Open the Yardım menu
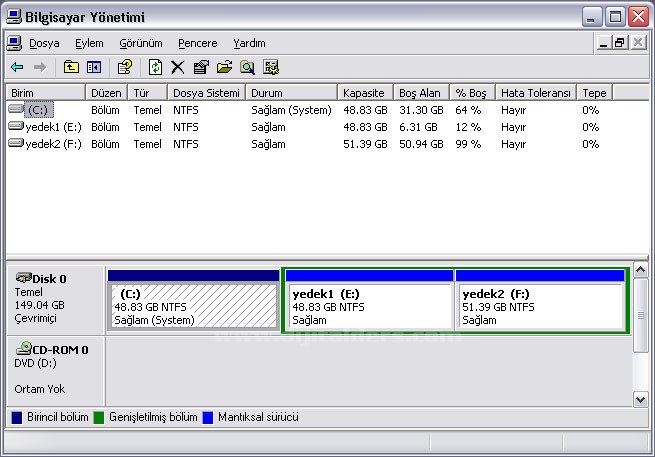 tap(249, 43)
